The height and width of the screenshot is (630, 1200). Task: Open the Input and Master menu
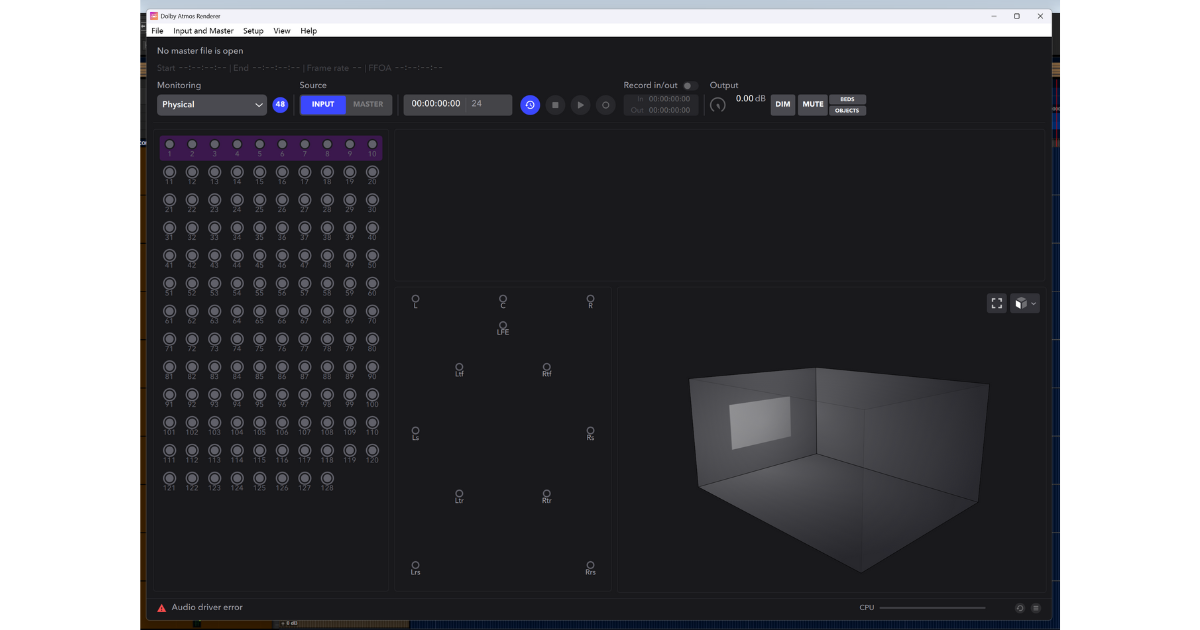pos(203,31)
